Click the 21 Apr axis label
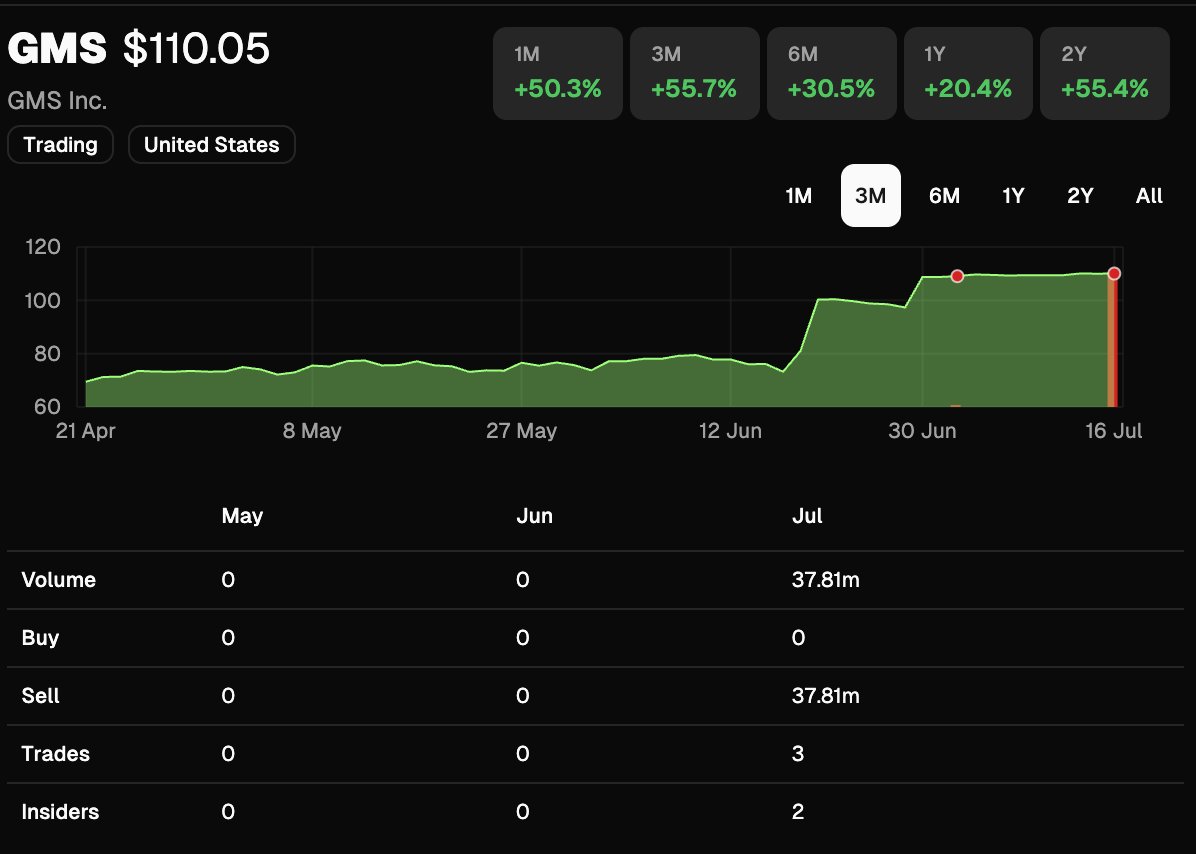The width and height of the screenshot is (1196, 854). (85, 431)
